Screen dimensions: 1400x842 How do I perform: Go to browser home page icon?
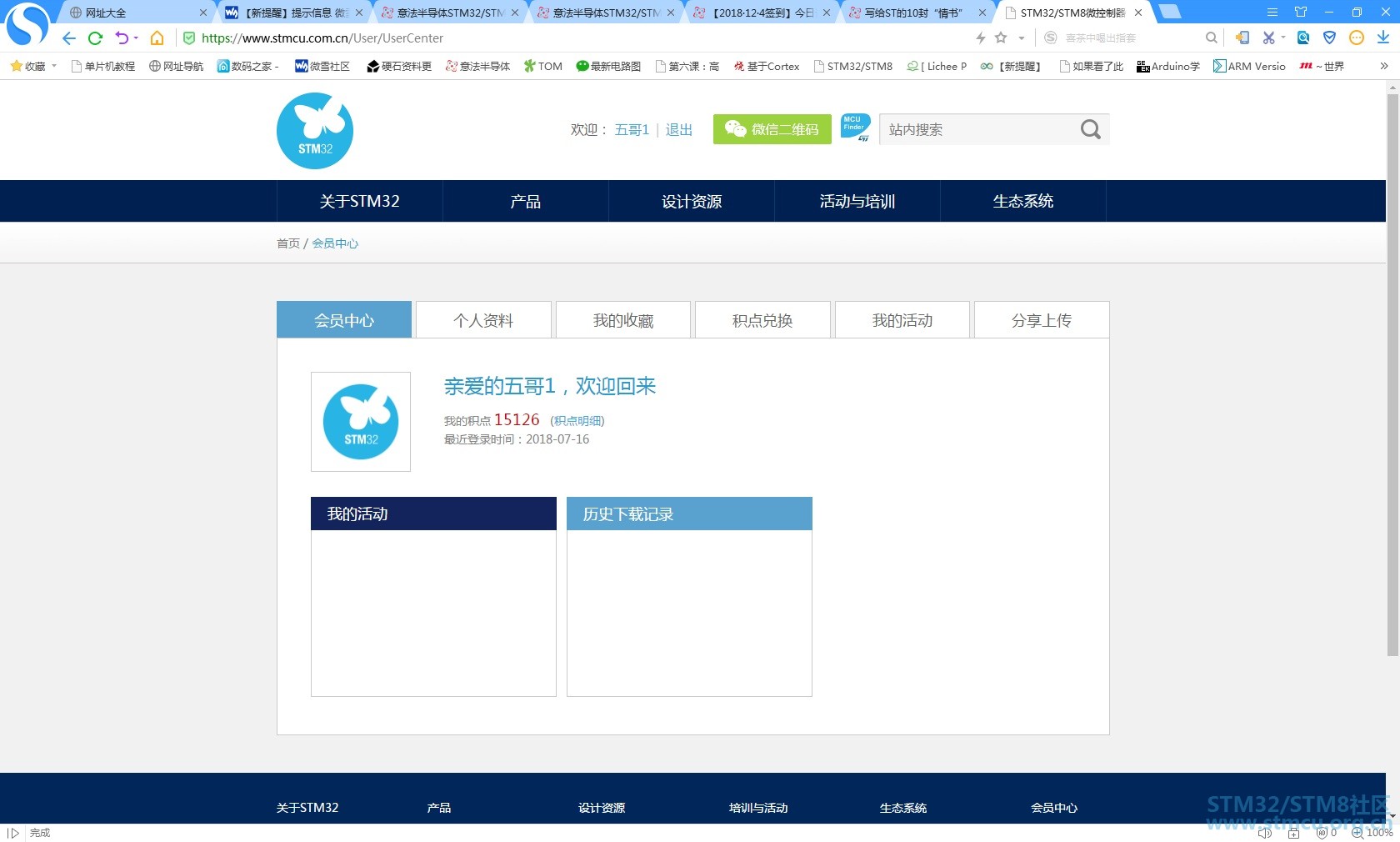pyautogui.click(x=157, y=38)
